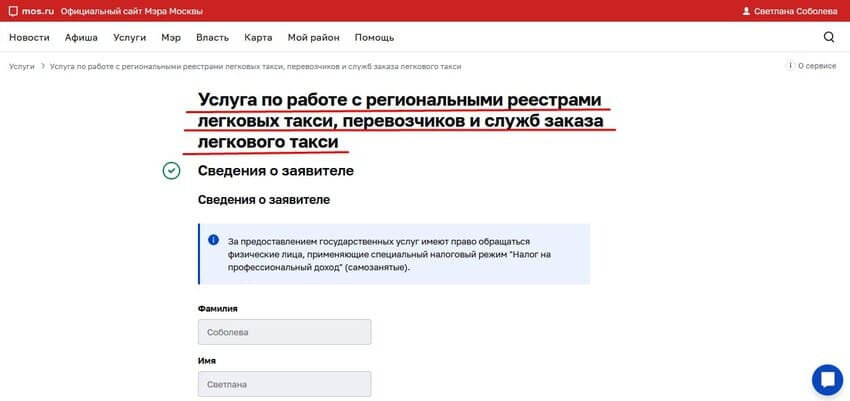Open the Афиша menu

click(81, 38)
